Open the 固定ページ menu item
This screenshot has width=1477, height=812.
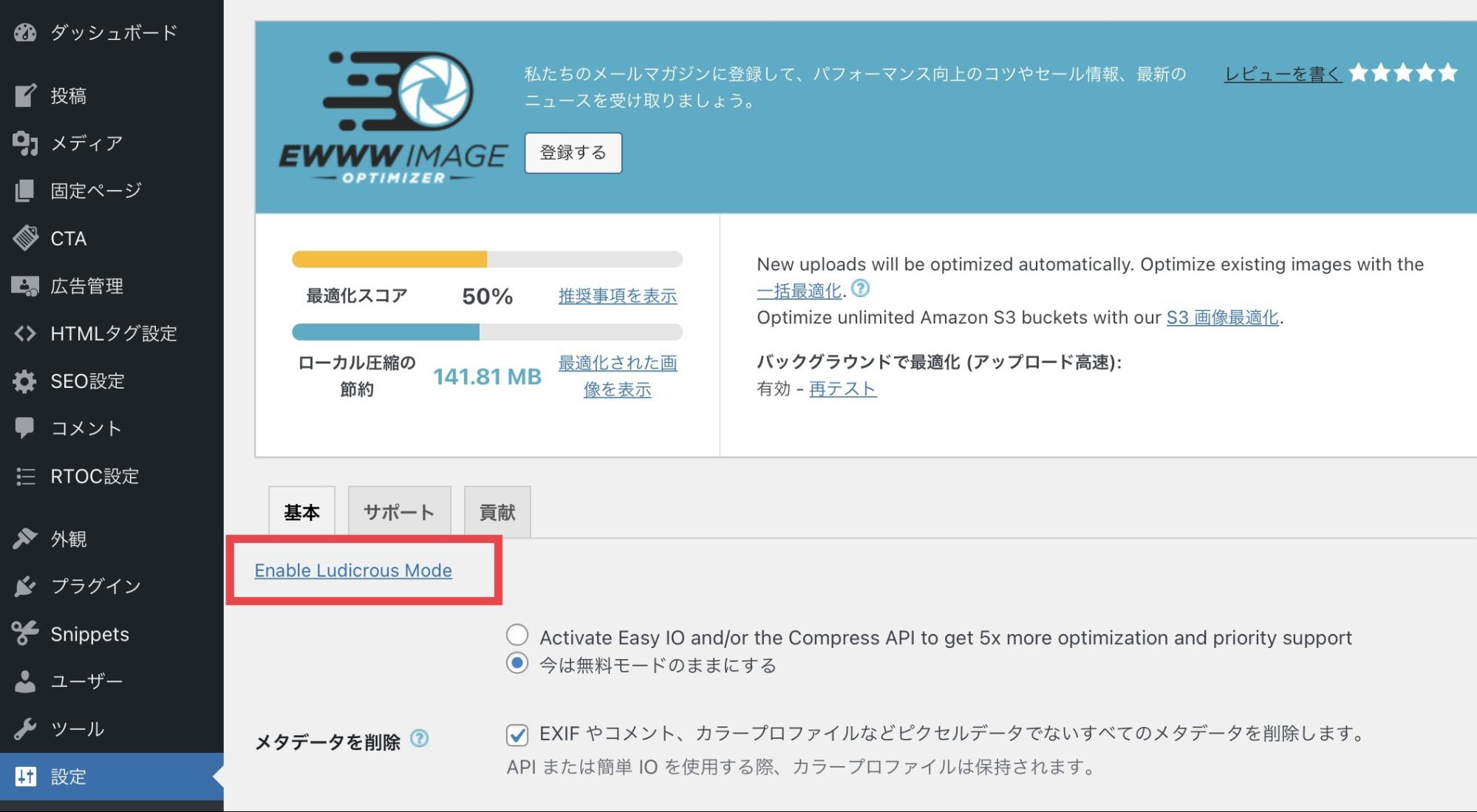(x=112, y=191)
